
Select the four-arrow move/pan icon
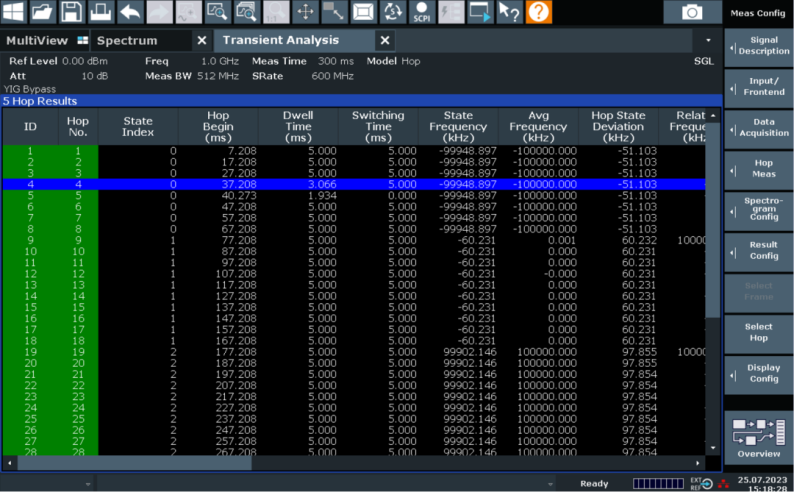[305, 12]
